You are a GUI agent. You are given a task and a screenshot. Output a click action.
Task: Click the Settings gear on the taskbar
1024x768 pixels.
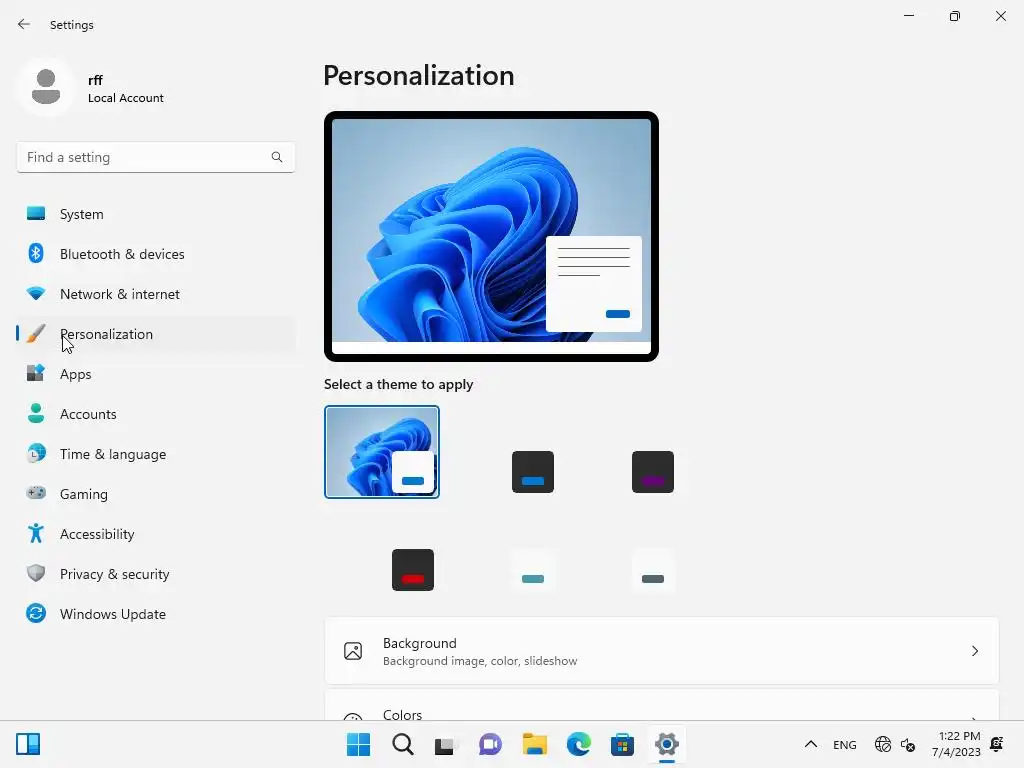[x=667, y=744]
